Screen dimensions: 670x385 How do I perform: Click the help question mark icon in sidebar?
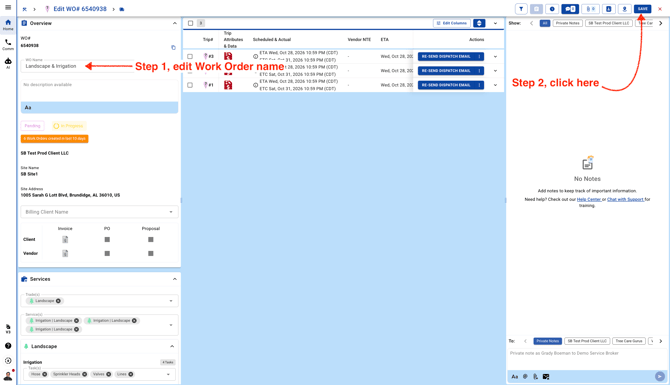8,346
